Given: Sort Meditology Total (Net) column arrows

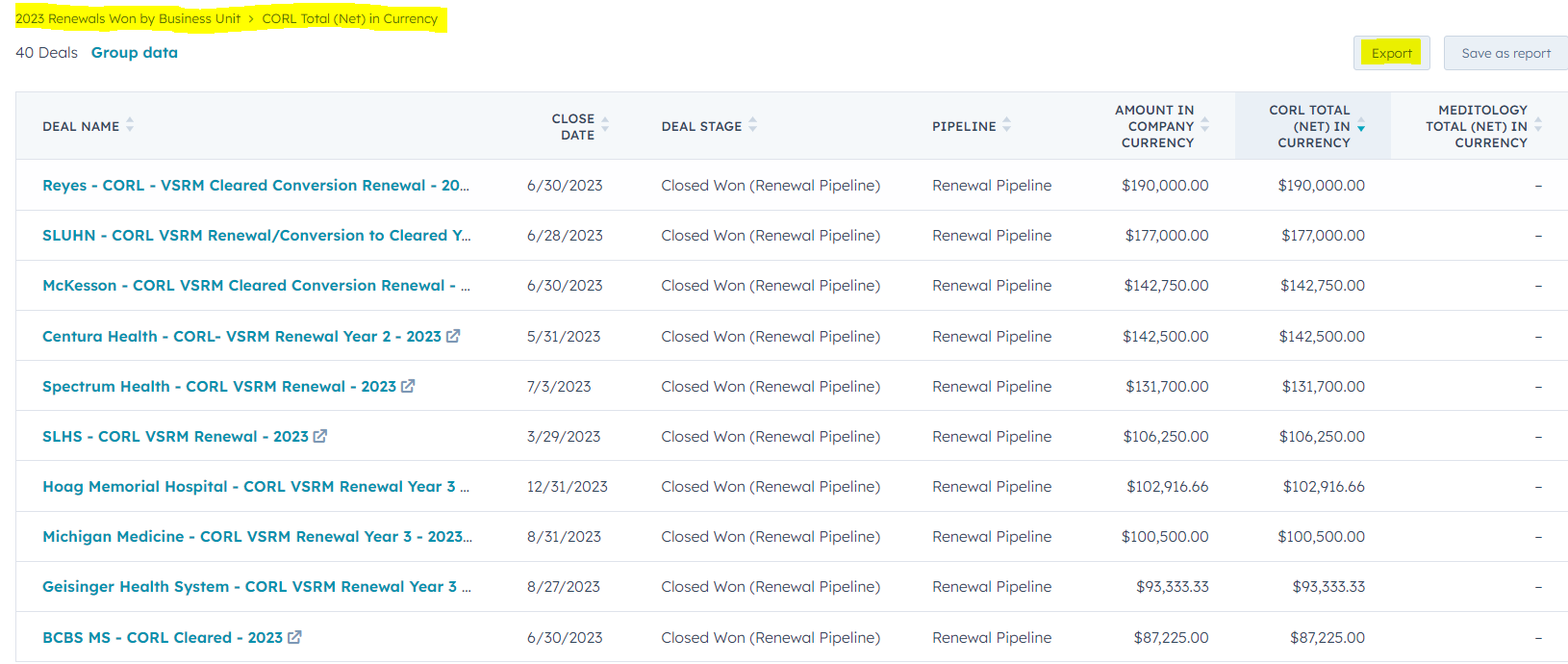Looking at the screenshot, I should [x=1538, y=125].
